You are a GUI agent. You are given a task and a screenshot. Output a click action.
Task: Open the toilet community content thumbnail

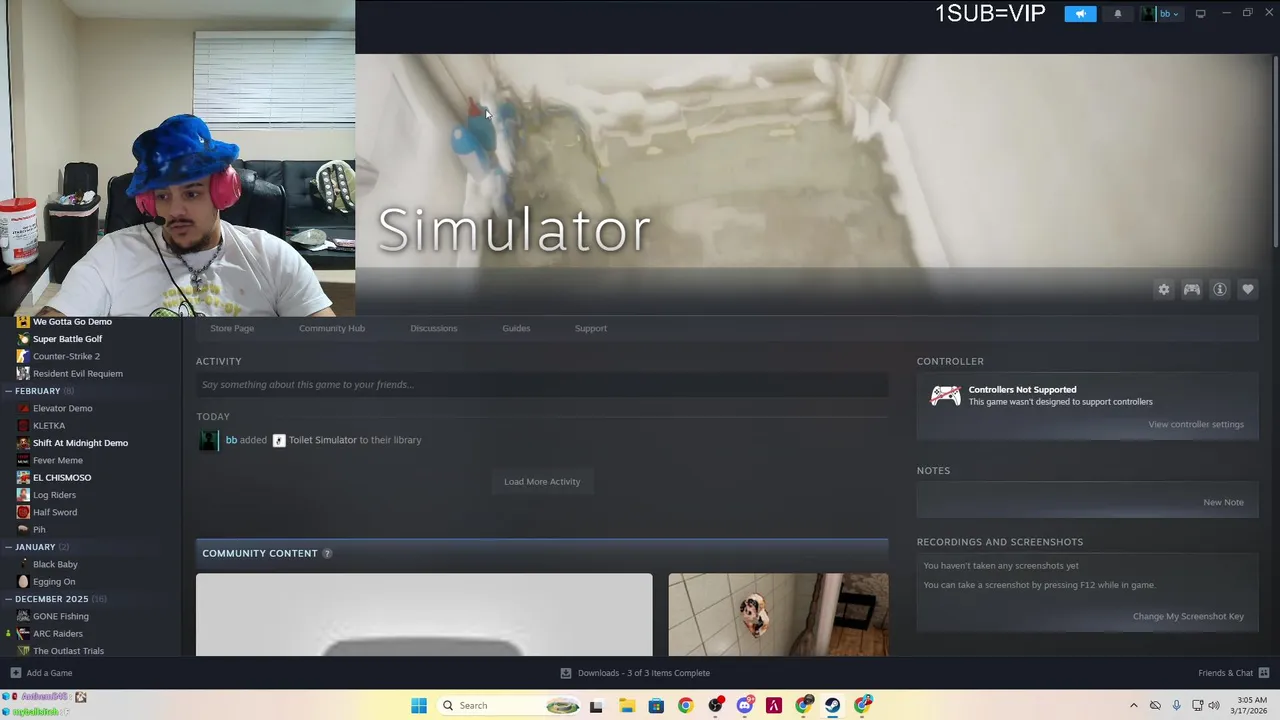[424, 615]
